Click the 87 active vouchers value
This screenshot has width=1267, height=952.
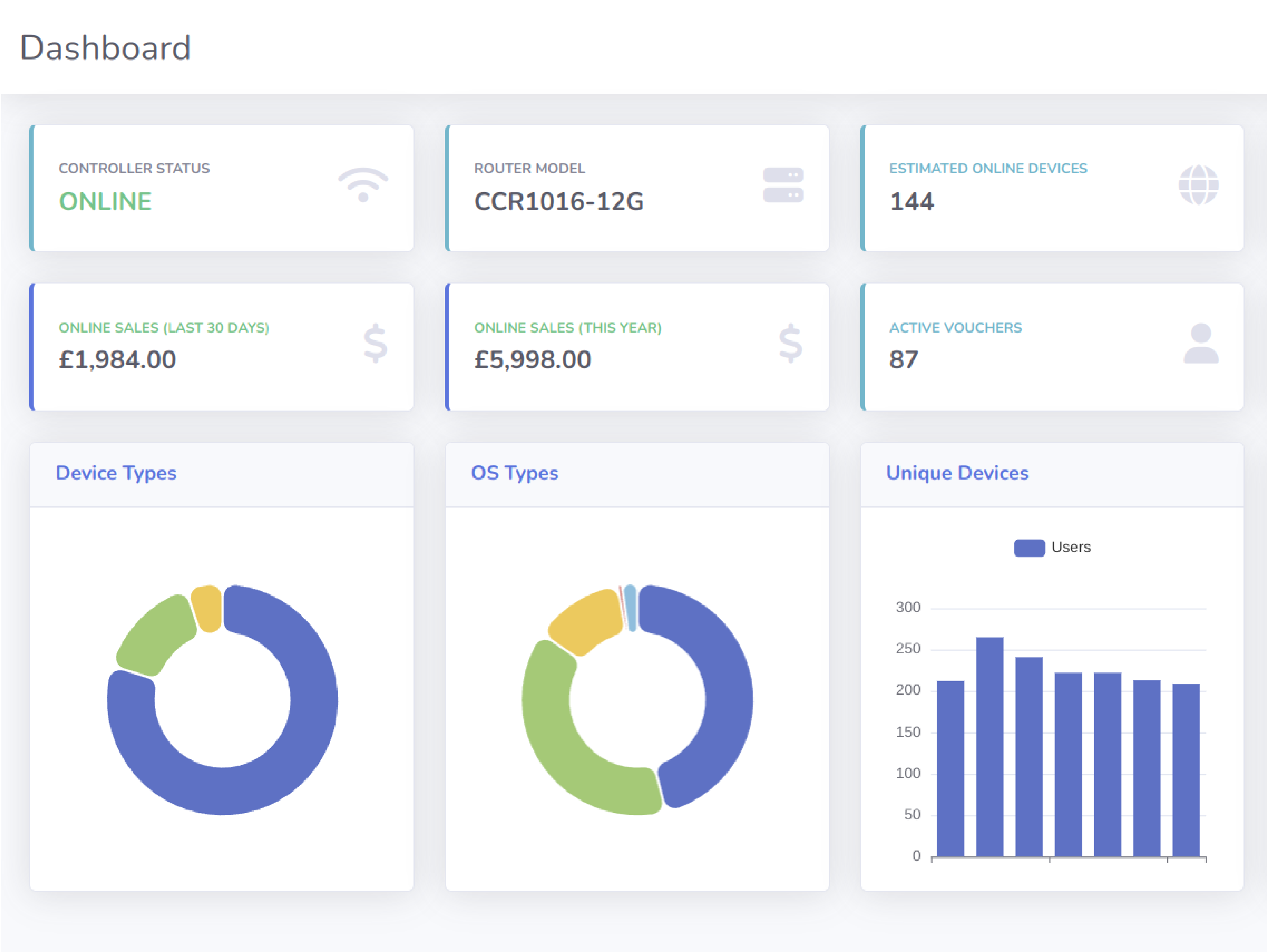click(904, 360)
